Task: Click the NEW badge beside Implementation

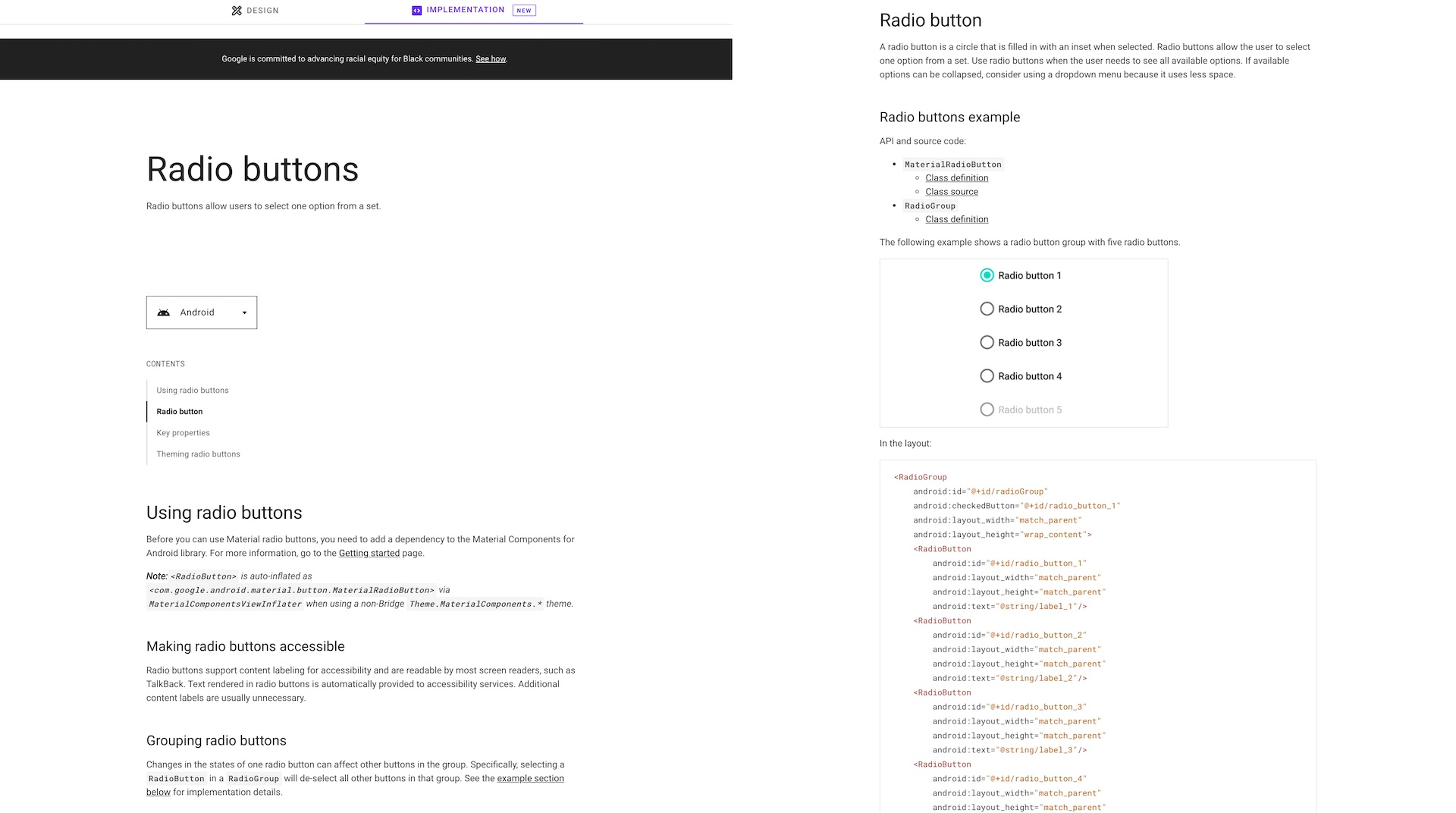Action: 524,11
